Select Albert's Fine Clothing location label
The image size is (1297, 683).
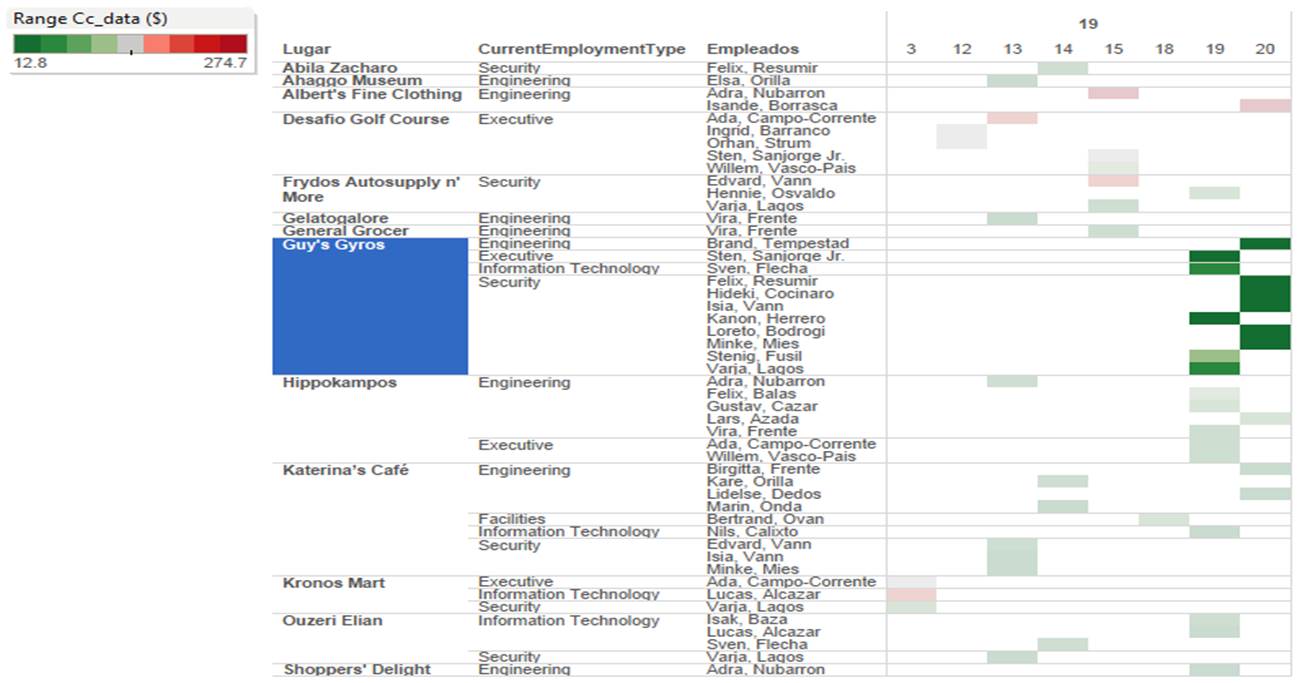372,94
